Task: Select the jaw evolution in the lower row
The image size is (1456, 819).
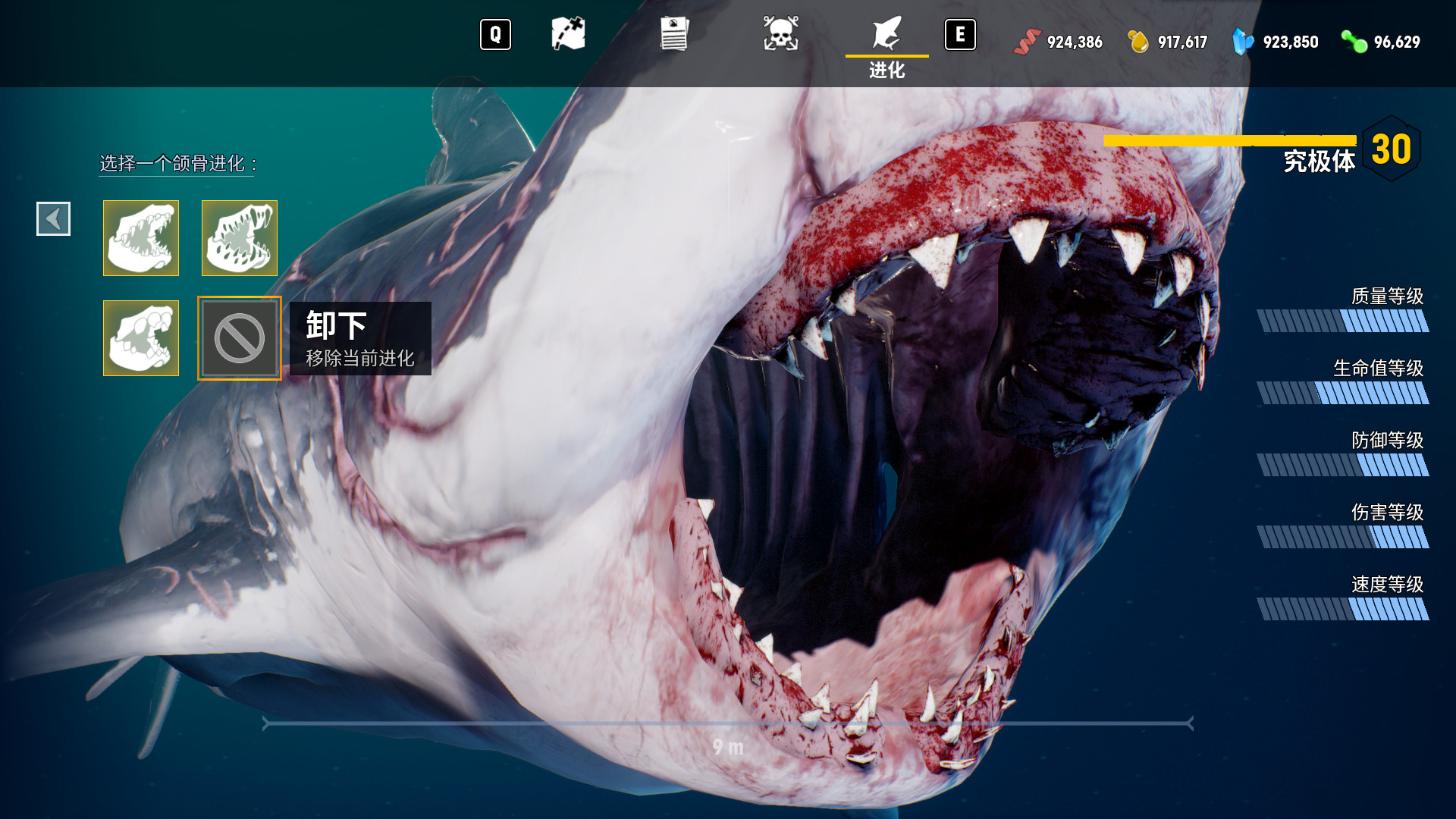Action: click(x=141, y=338)
